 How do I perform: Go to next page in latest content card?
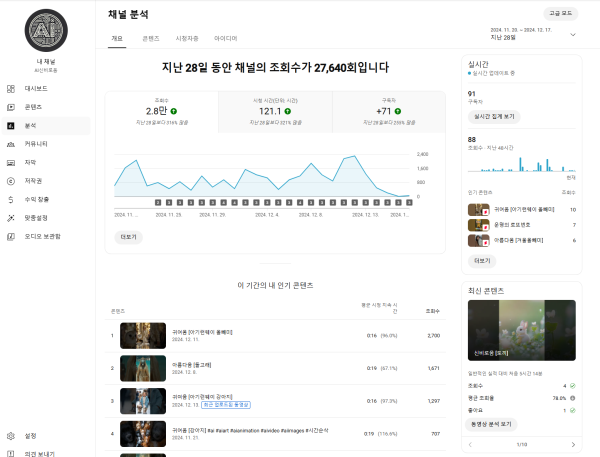point(573,444)
